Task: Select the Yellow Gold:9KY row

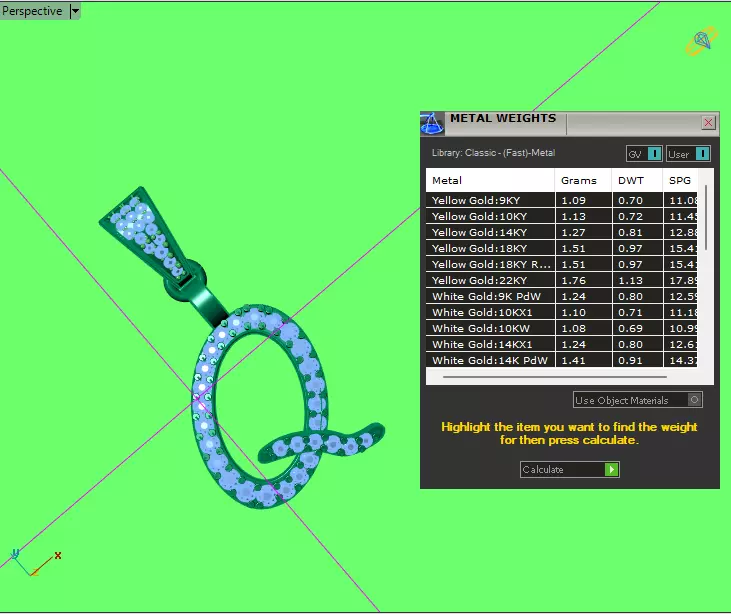Action: pyautogui.click(x=561, y=200)
